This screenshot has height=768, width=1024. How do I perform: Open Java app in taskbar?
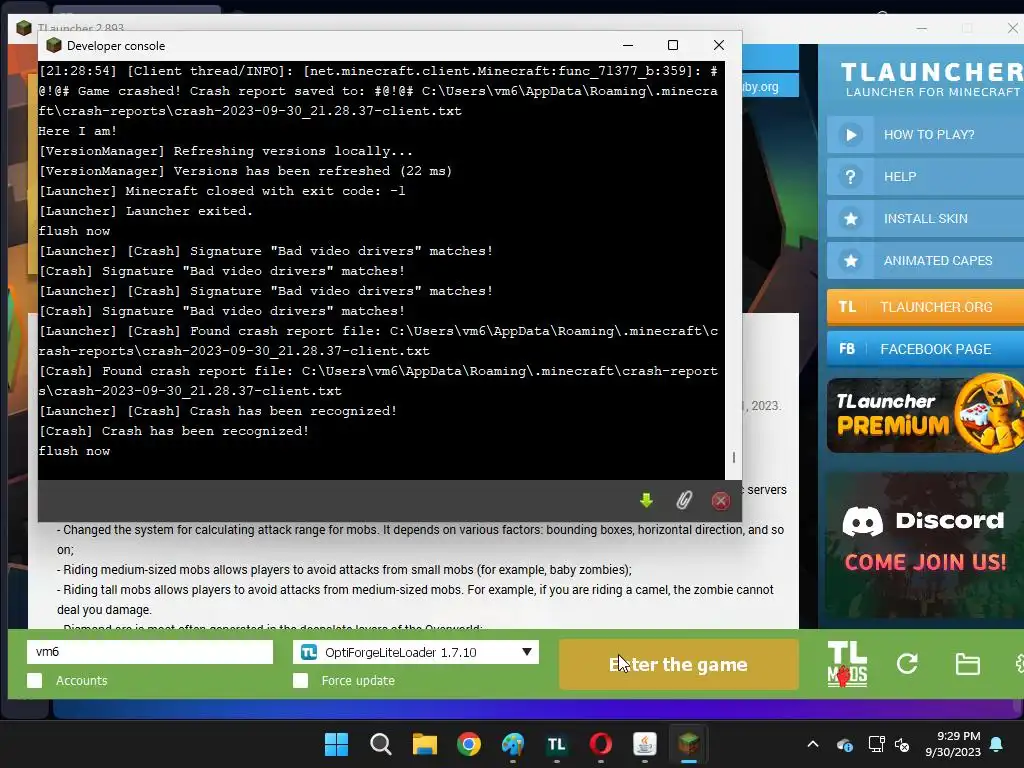(x=645, y=744)
